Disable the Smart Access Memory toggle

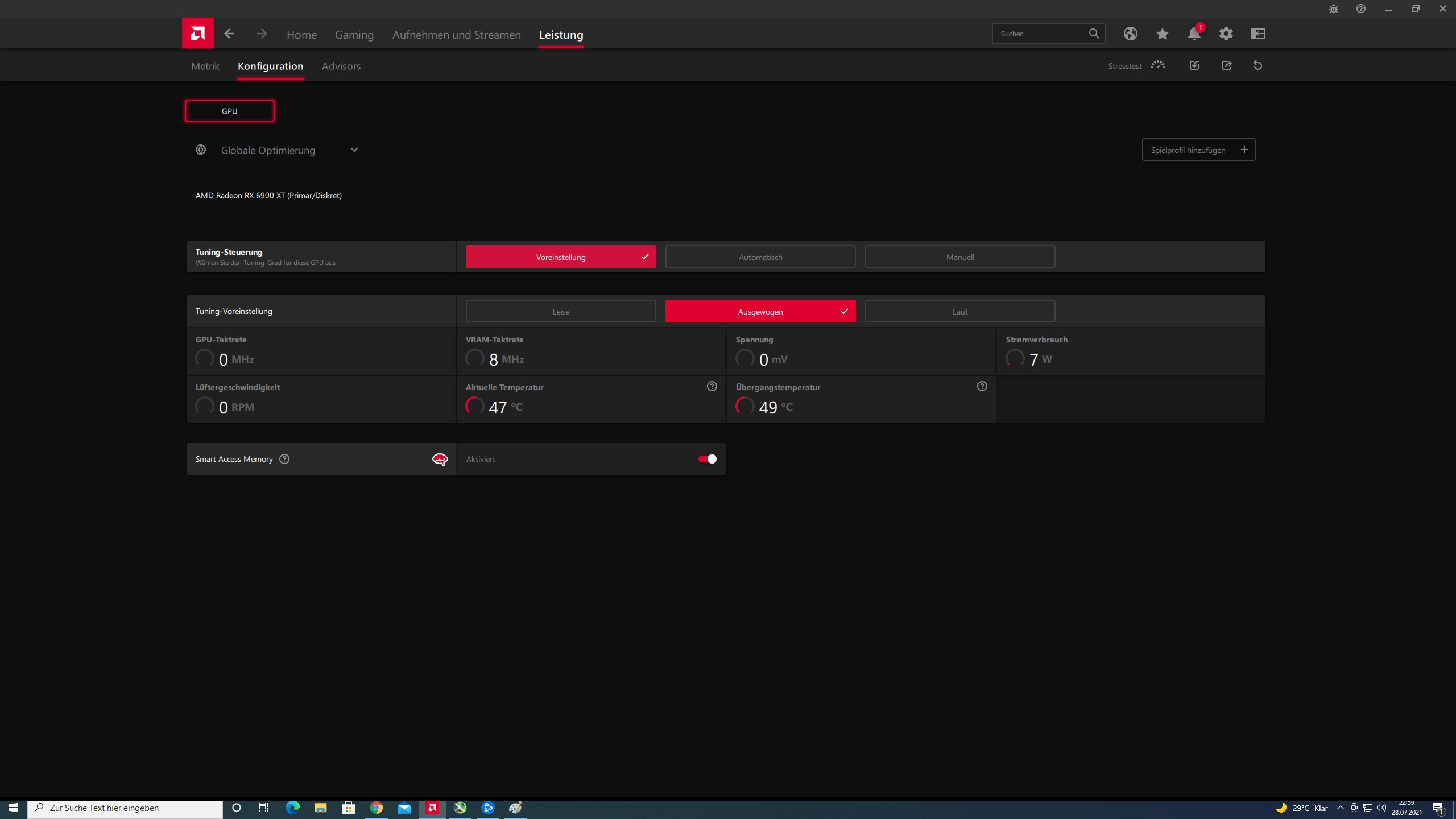707,459
